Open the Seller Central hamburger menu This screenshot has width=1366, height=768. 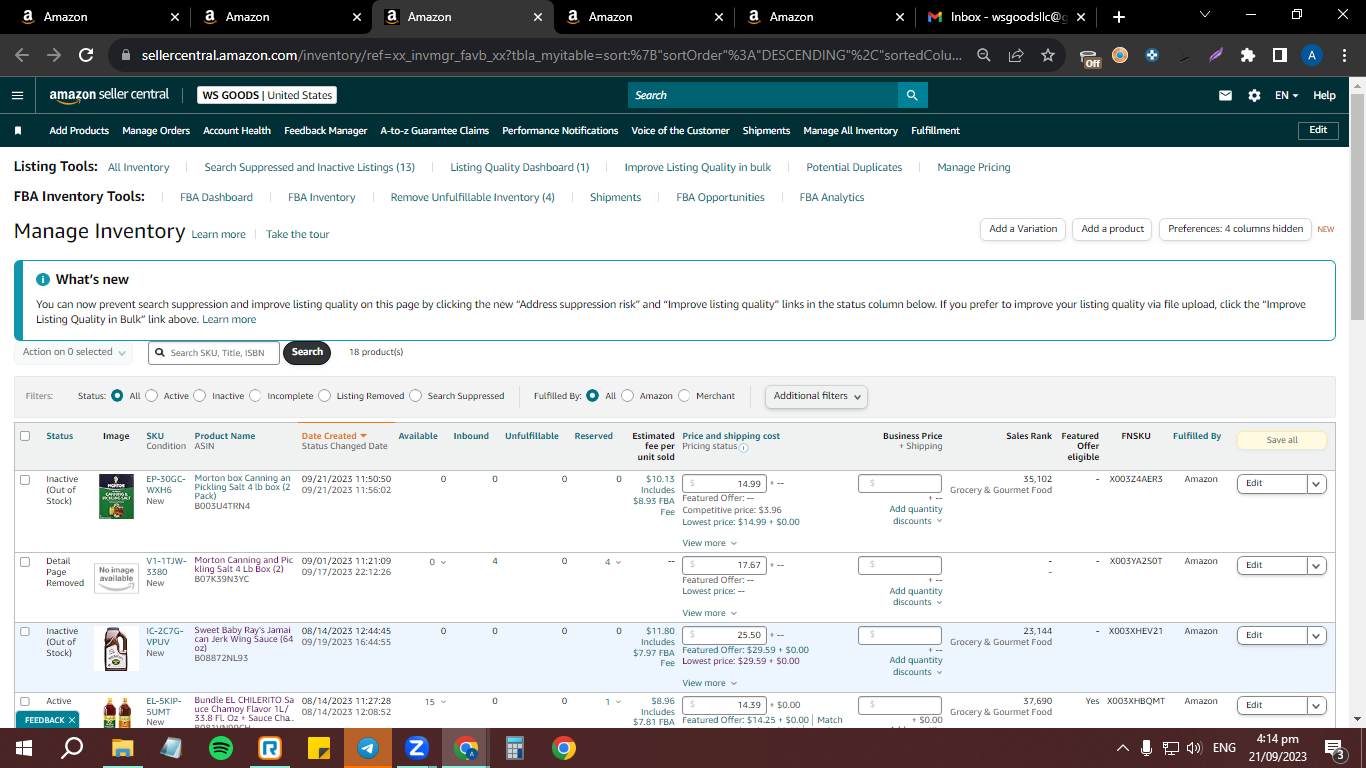point(17,95)
